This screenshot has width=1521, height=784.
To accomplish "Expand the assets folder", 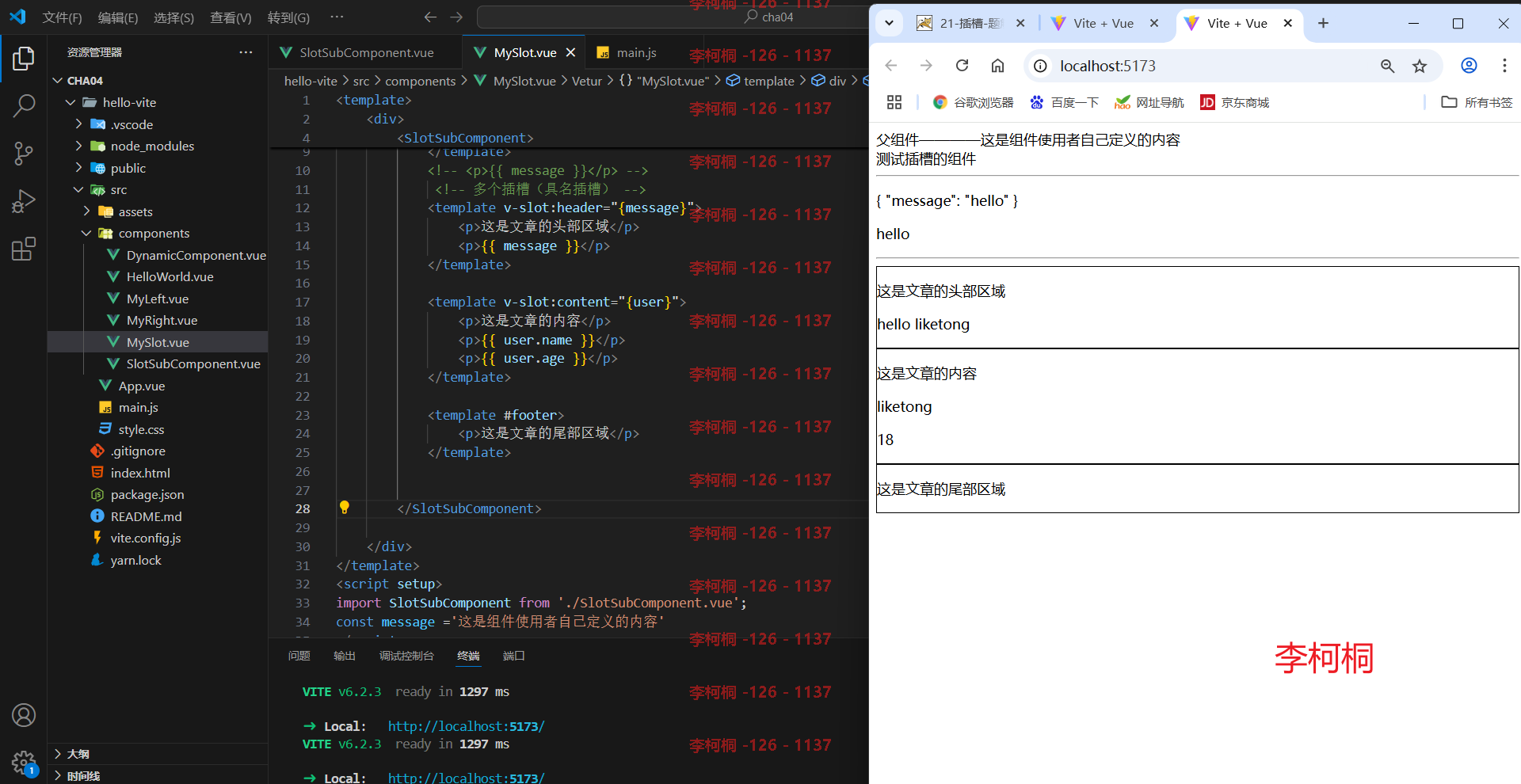I will [86, 211].
